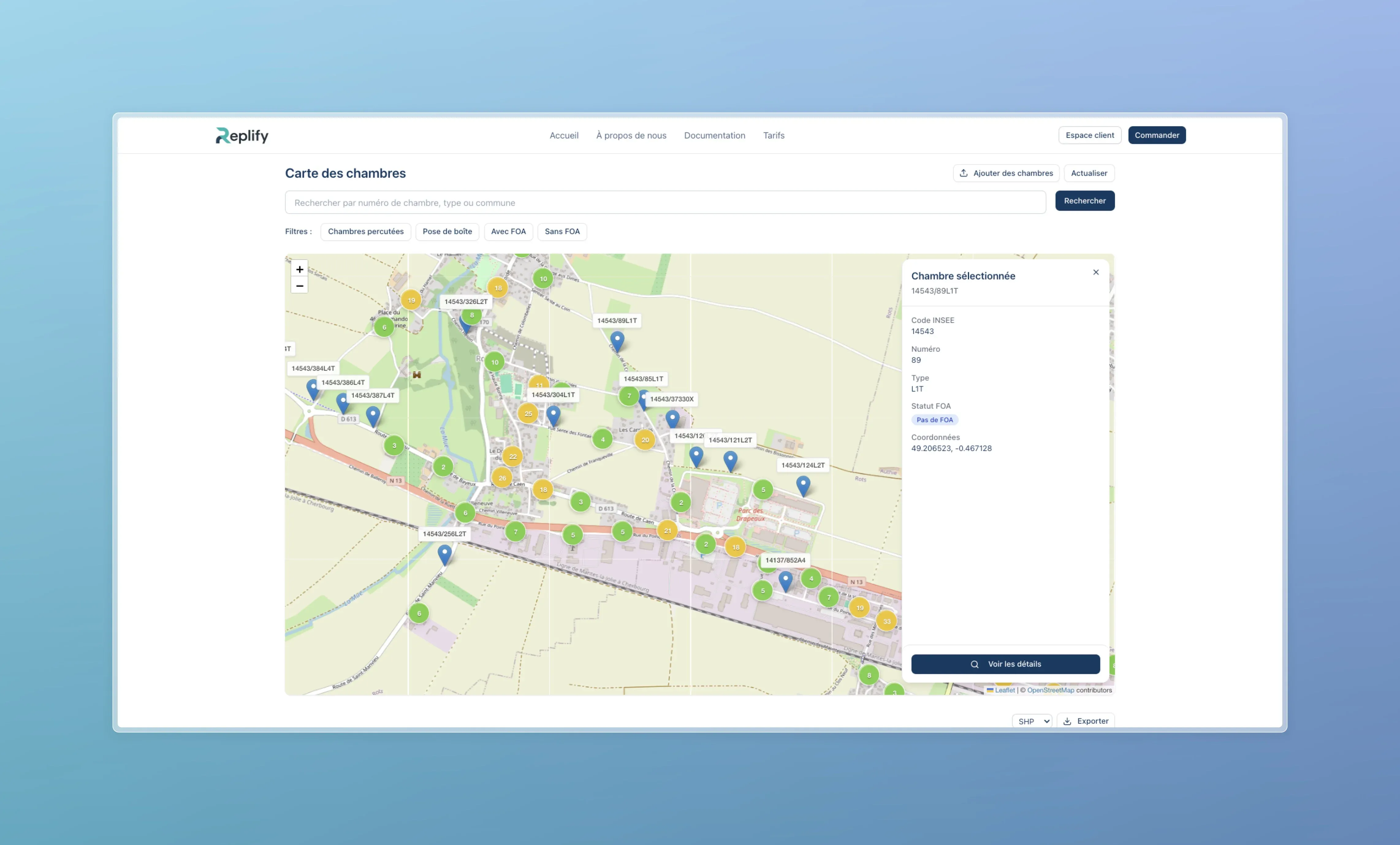The height and width of the screenshot is (845, 1400).
Task: Click the Replify logo
Action: coord(242,135)
